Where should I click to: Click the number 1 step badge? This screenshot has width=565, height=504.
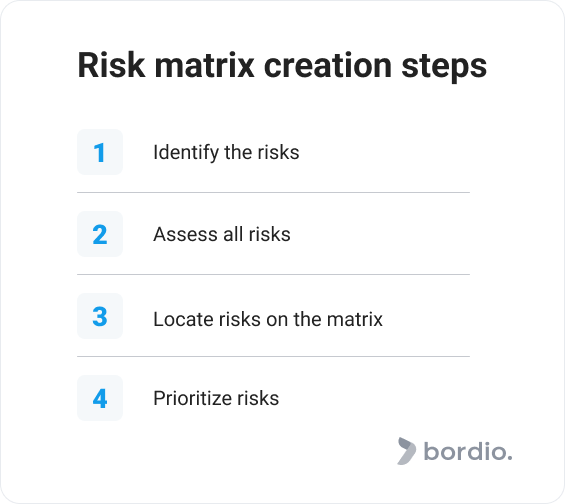(x=100, y=152)
